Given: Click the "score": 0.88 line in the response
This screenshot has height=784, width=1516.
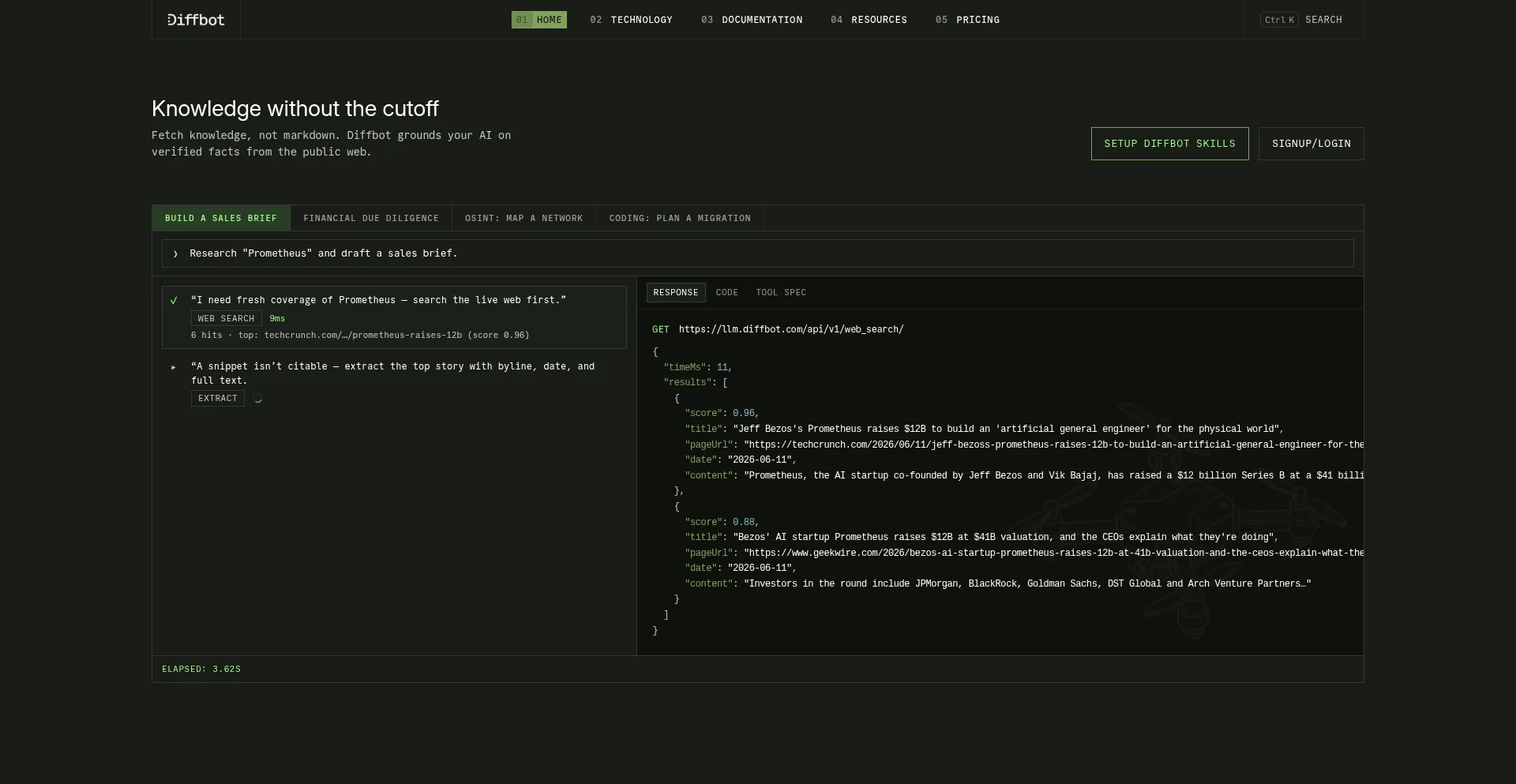Looking at the screenshot, I should coord(722,522).
